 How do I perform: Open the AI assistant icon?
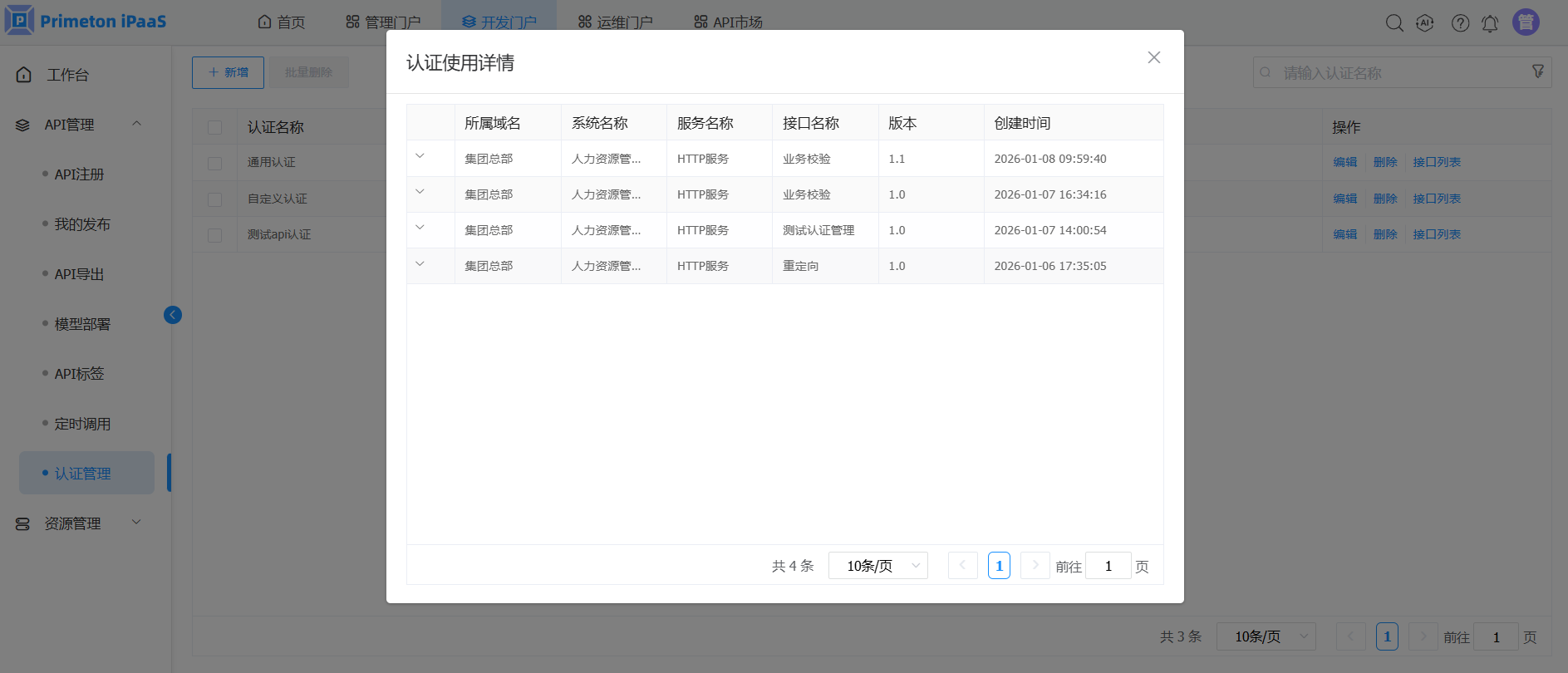click(1425, 23)
